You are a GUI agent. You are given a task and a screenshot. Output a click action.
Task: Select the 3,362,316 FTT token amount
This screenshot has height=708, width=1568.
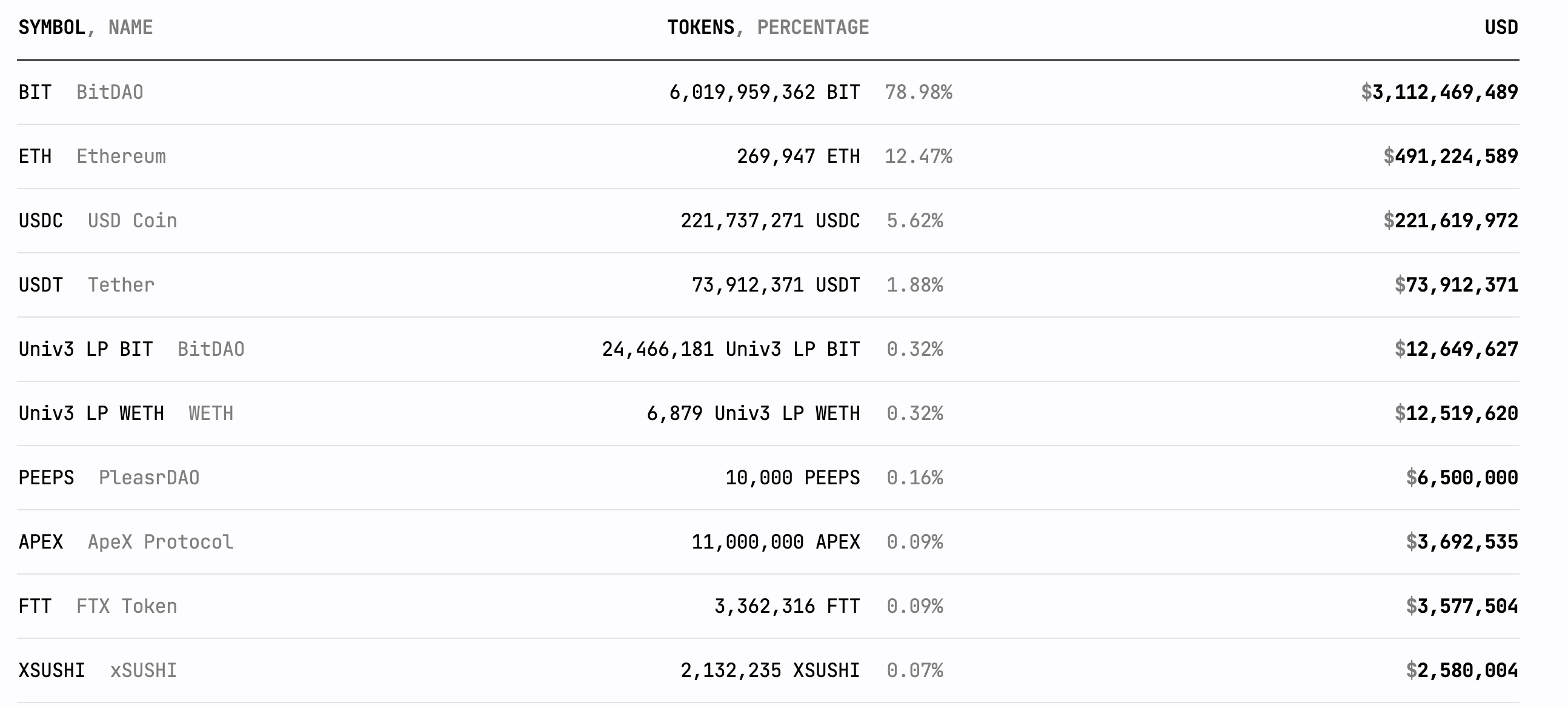coord(786,606)
